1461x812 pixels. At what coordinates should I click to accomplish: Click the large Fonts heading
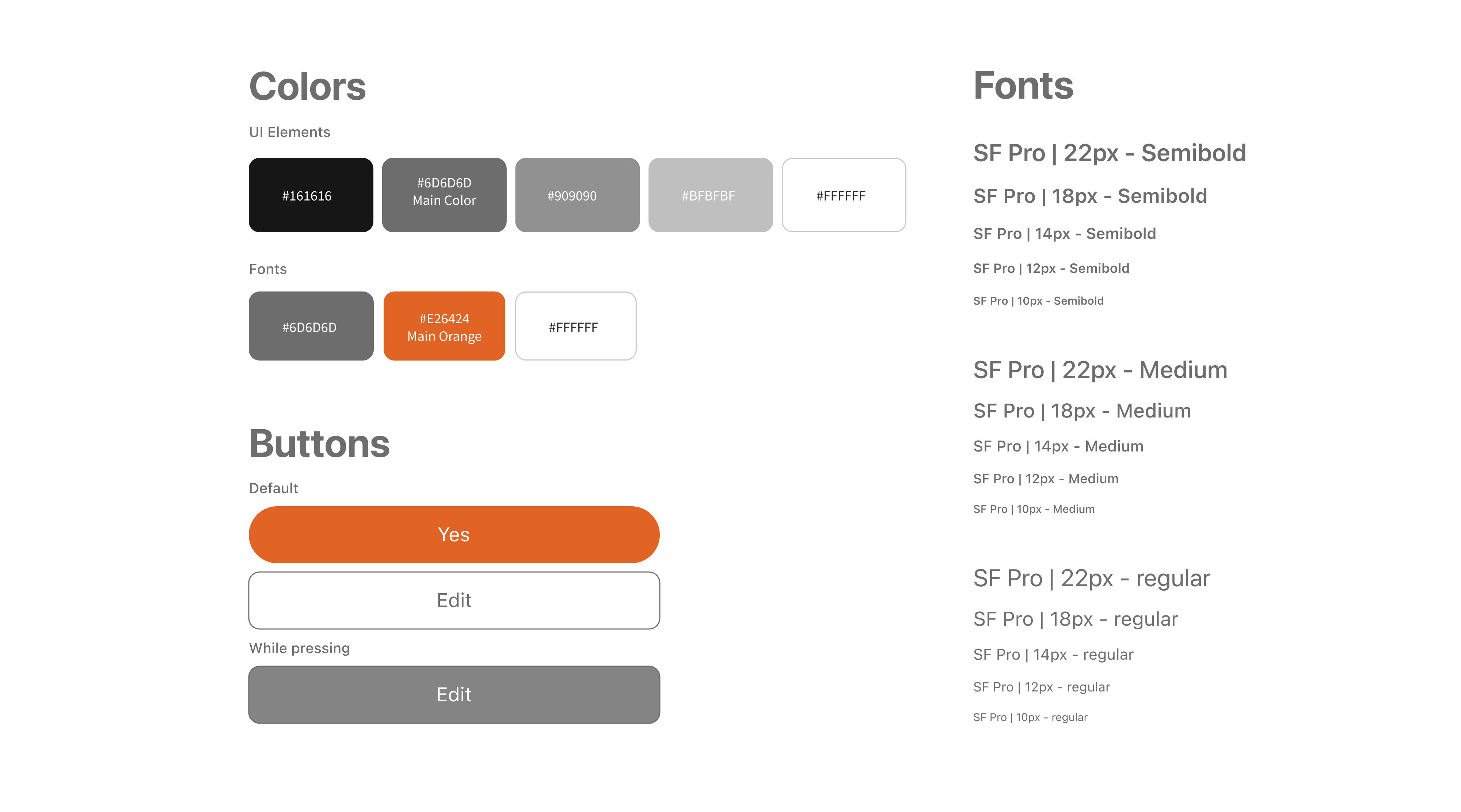click(1023, 85)
